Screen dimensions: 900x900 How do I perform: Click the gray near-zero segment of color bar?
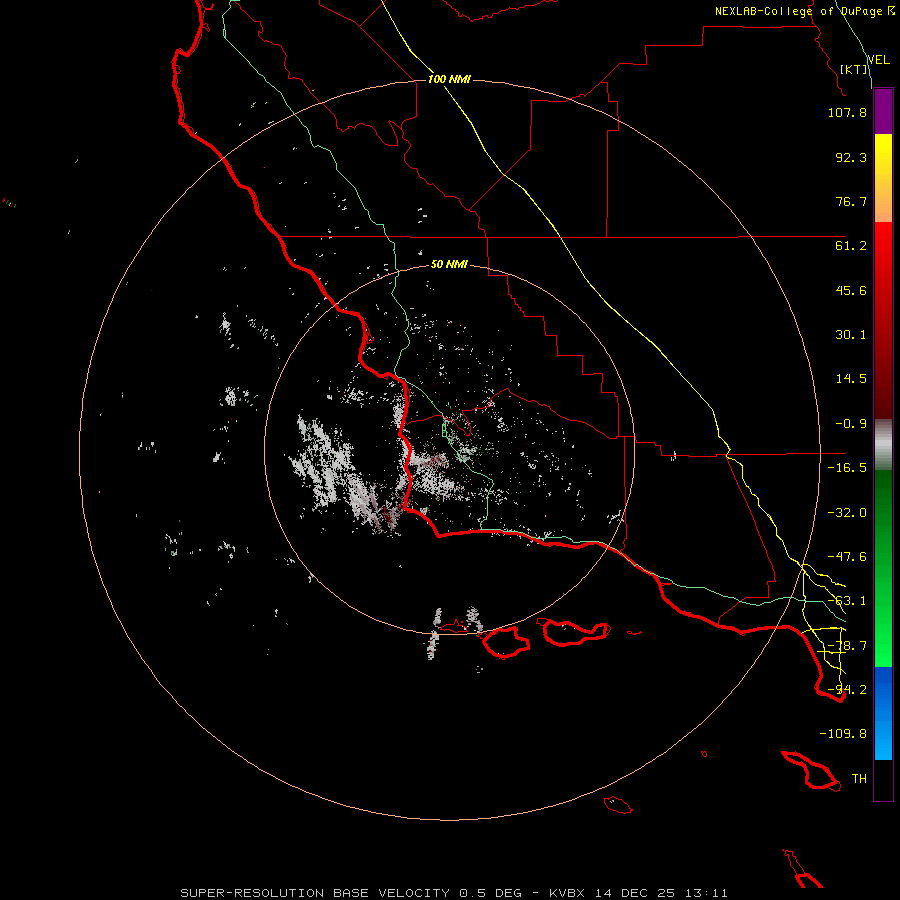pyautogui.click(x=883, y=445)
